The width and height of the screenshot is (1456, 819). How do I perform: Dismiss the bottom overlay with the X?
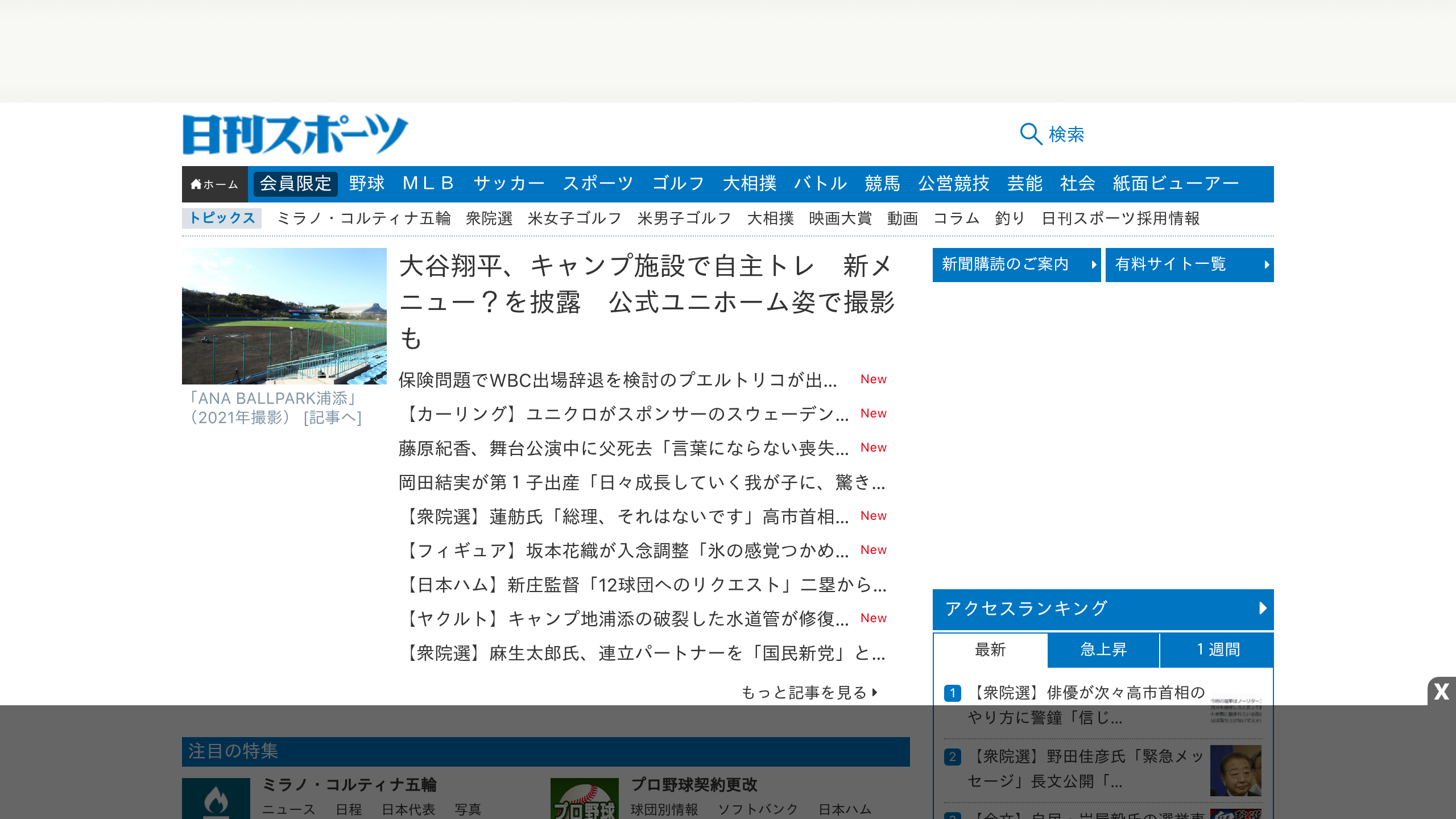coord(1440,692)
